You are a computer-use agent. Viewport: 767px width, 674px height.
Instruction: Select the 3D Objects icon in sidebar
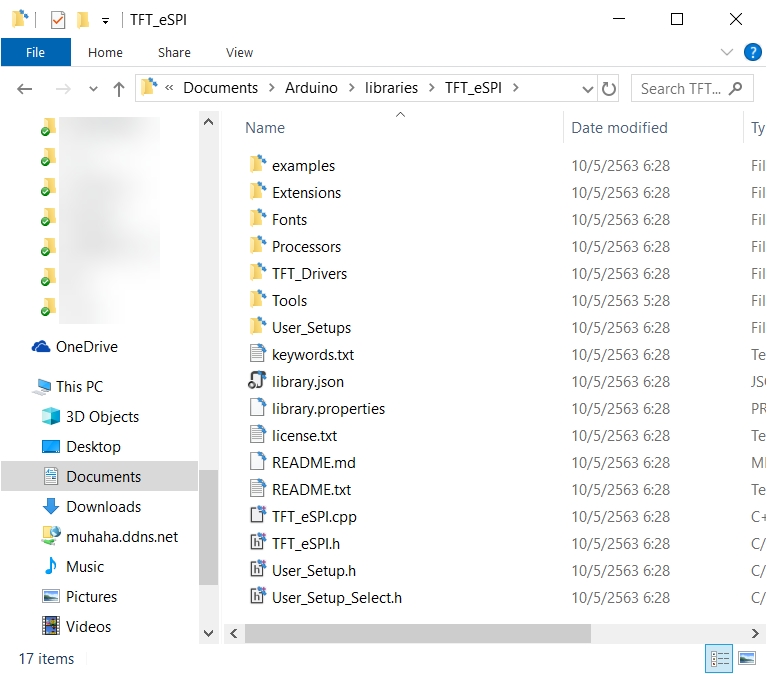[51, 416]
